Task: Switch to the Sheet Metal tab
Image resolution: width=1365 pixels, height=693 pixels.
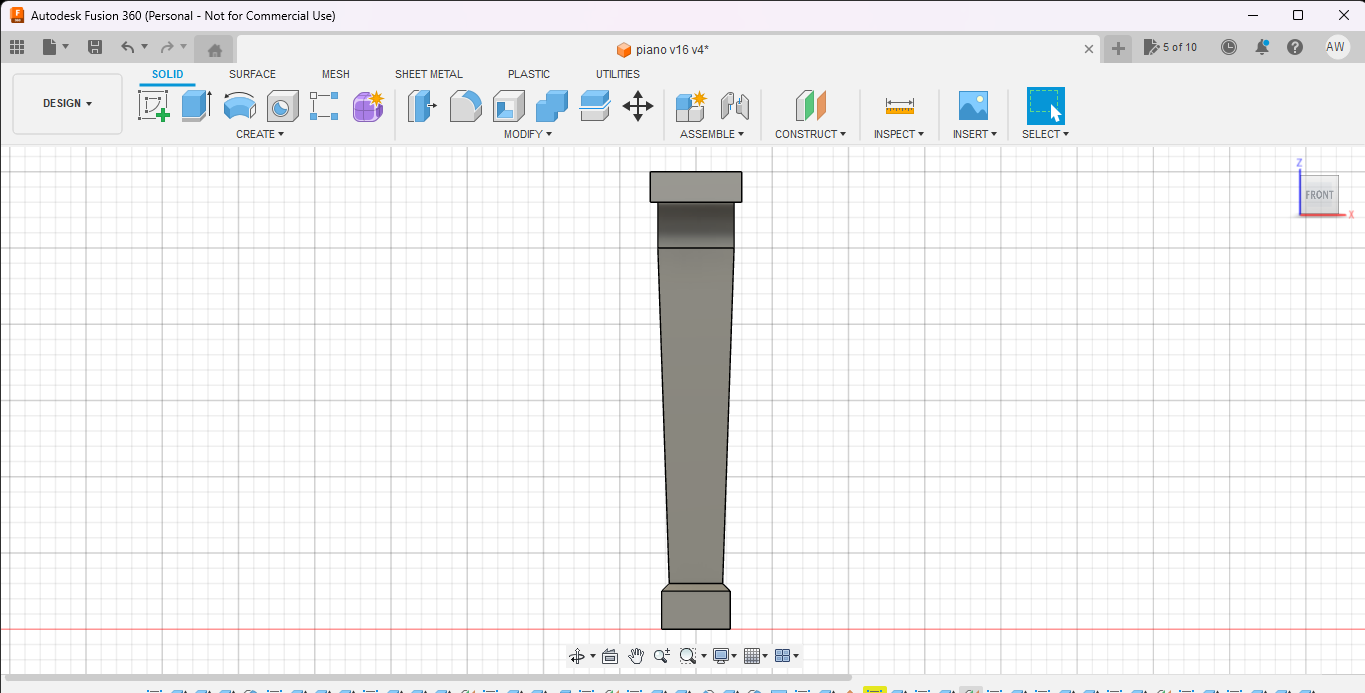Action: 428,74
